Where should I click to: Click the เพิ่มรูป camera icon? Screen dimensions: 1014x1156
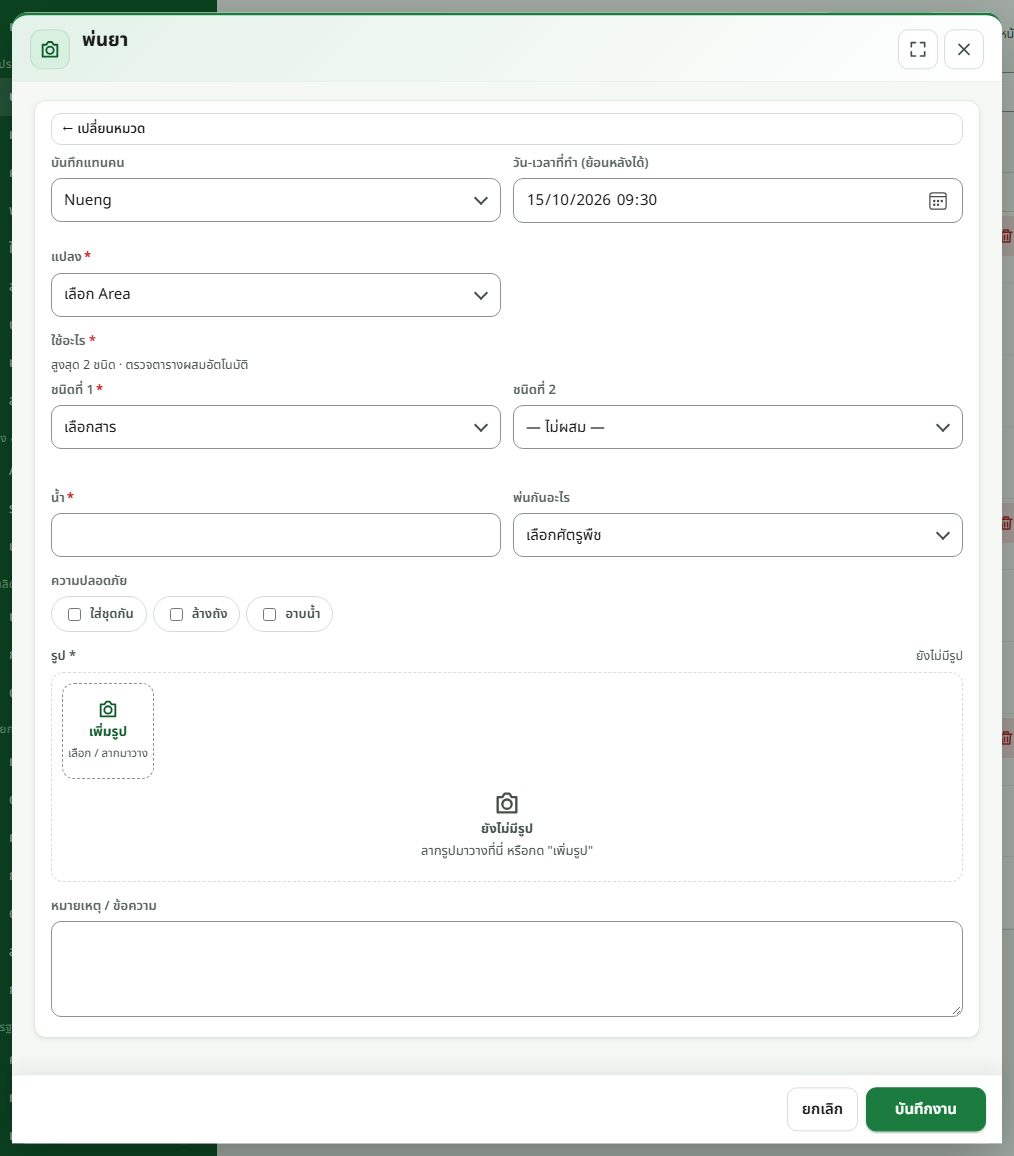[108, 709]
